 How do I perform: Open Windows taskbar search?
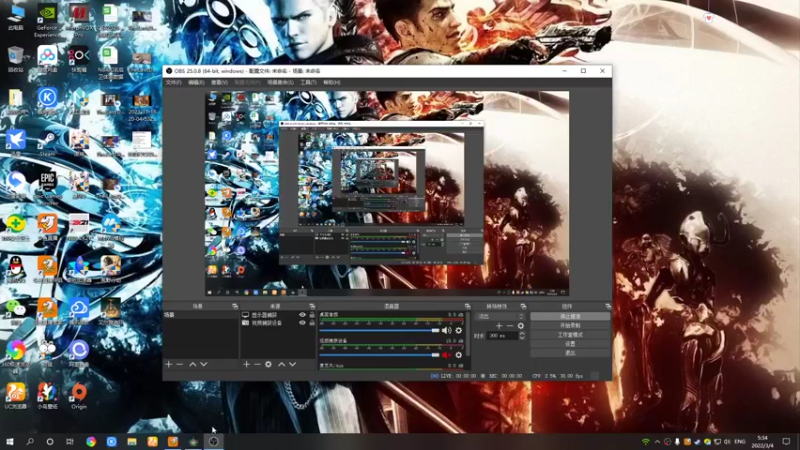pos(30,442)
